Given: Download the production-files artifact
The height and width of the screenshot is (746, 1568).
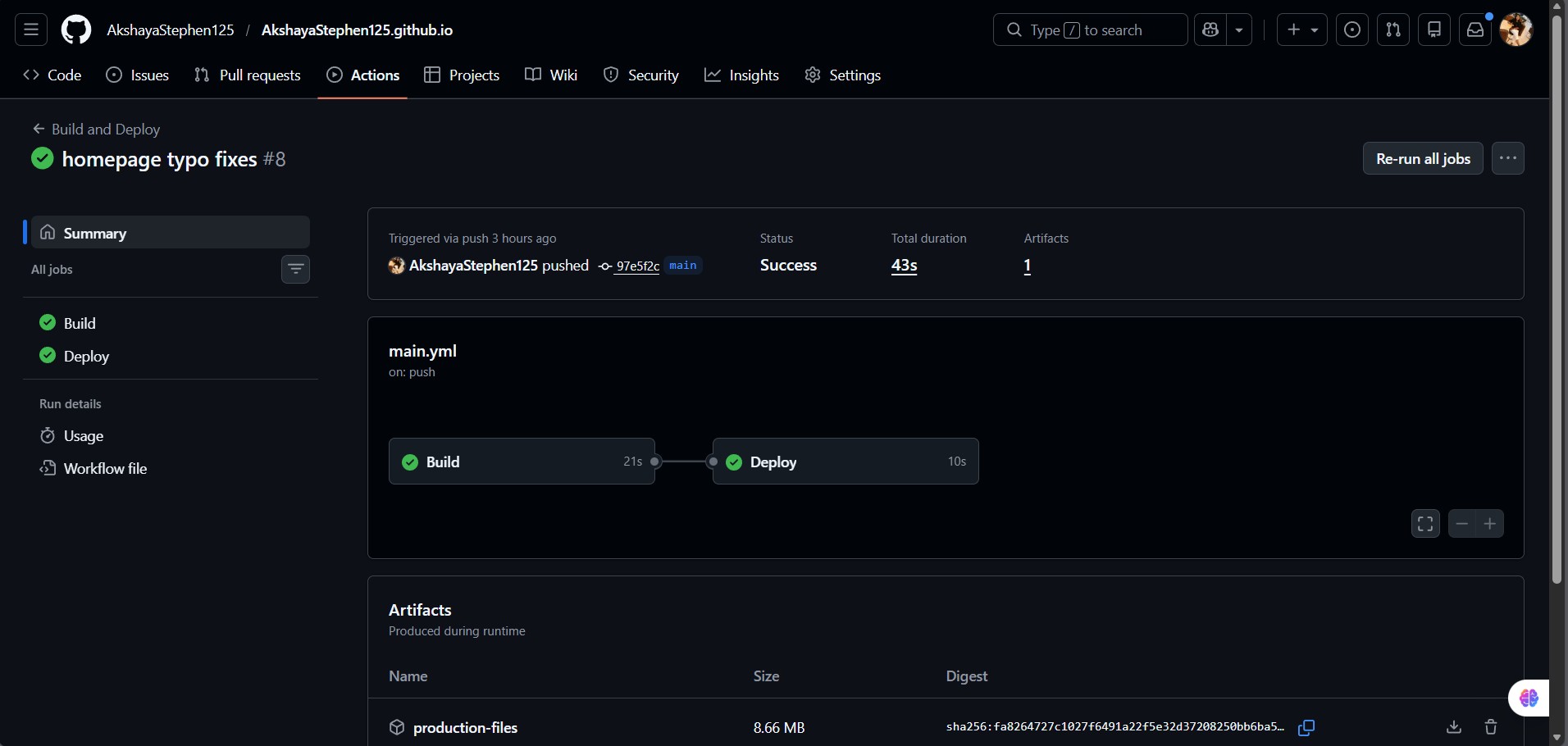Looking at the screenshot, I should click(x=1453, y=727).
